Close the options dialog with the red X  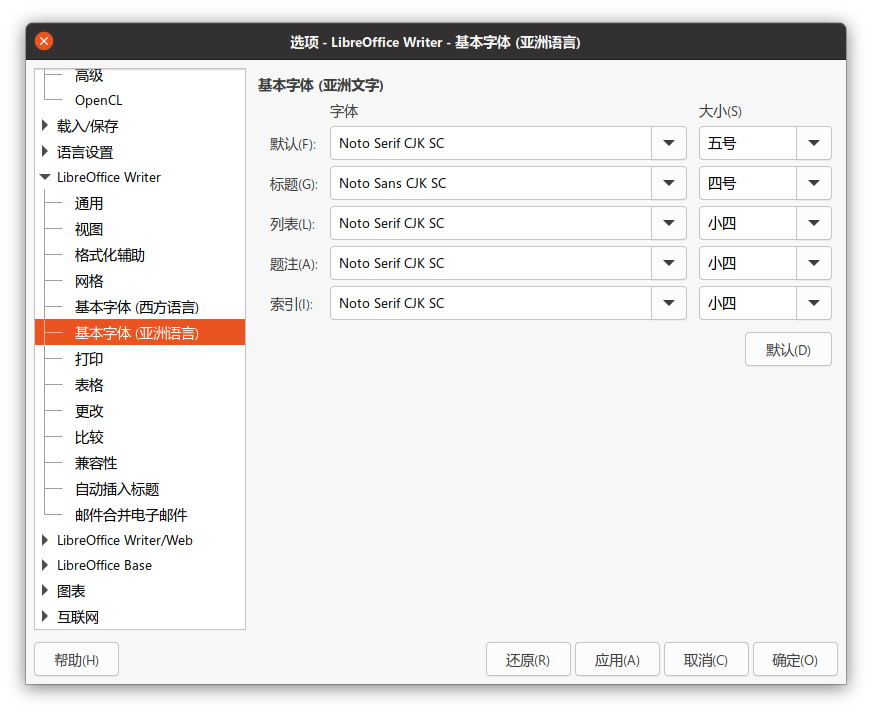pos(44,41)
